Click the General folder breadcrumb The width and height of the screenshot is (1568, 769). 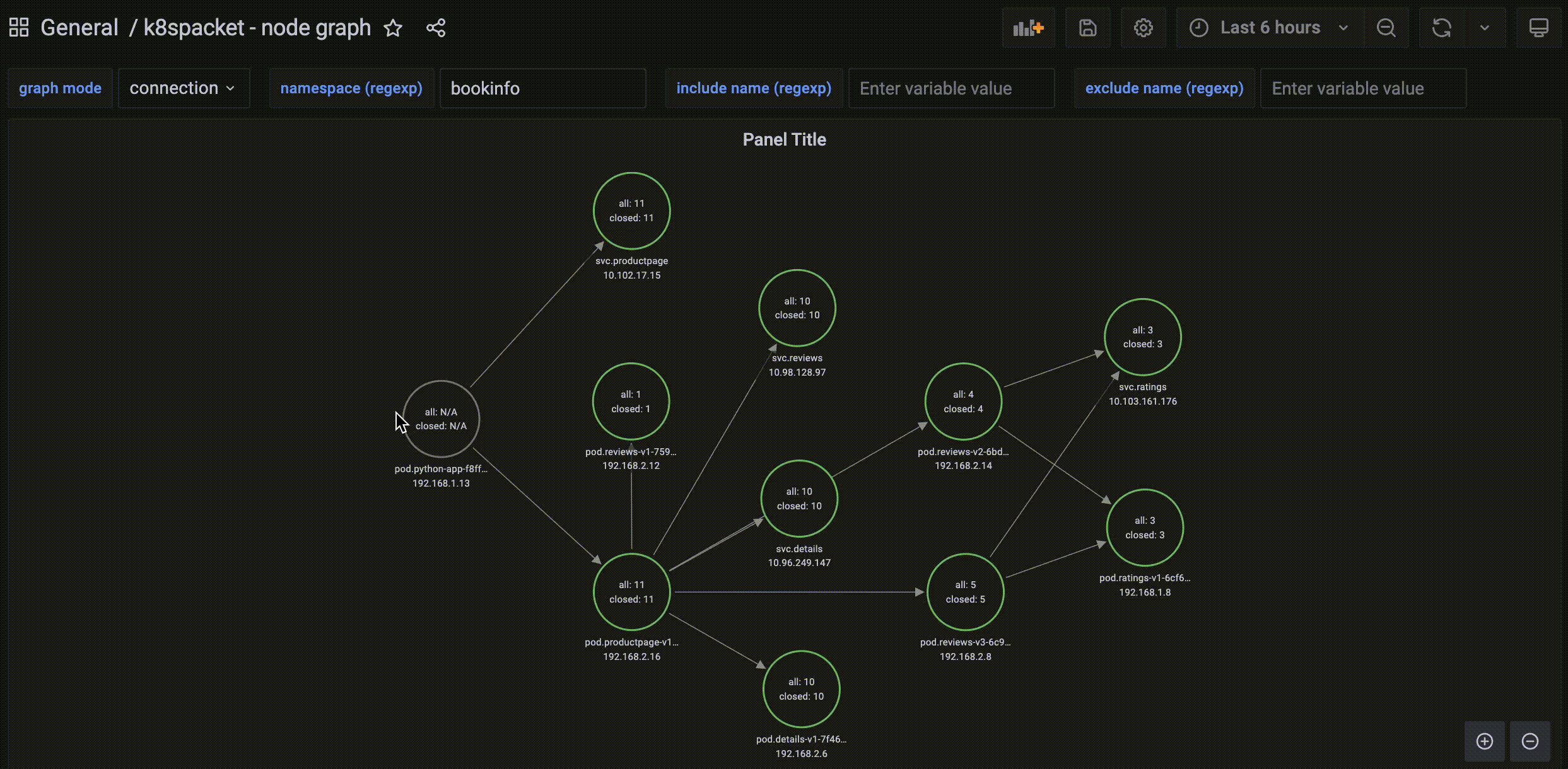[79, 28]
